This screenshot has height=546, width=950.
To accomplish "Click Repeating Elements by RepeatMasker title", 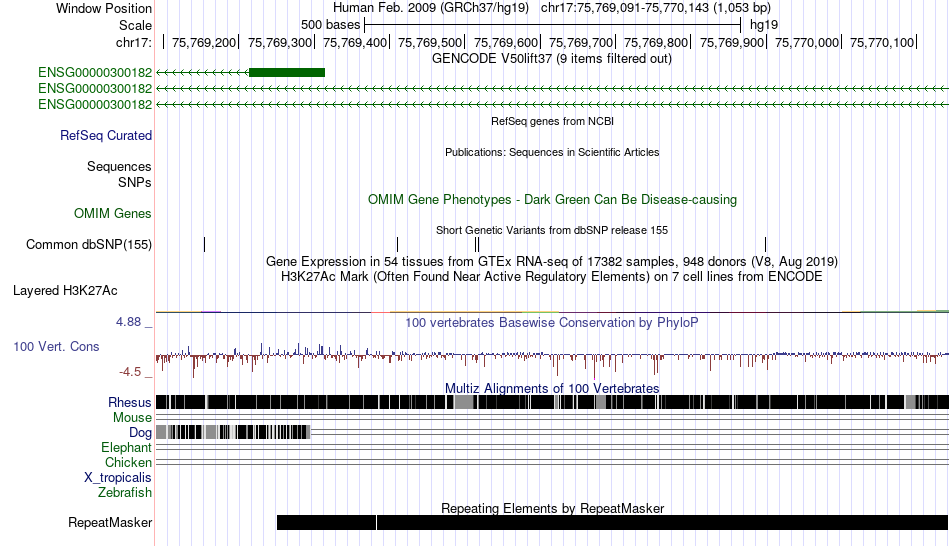I will click(553, 508).
